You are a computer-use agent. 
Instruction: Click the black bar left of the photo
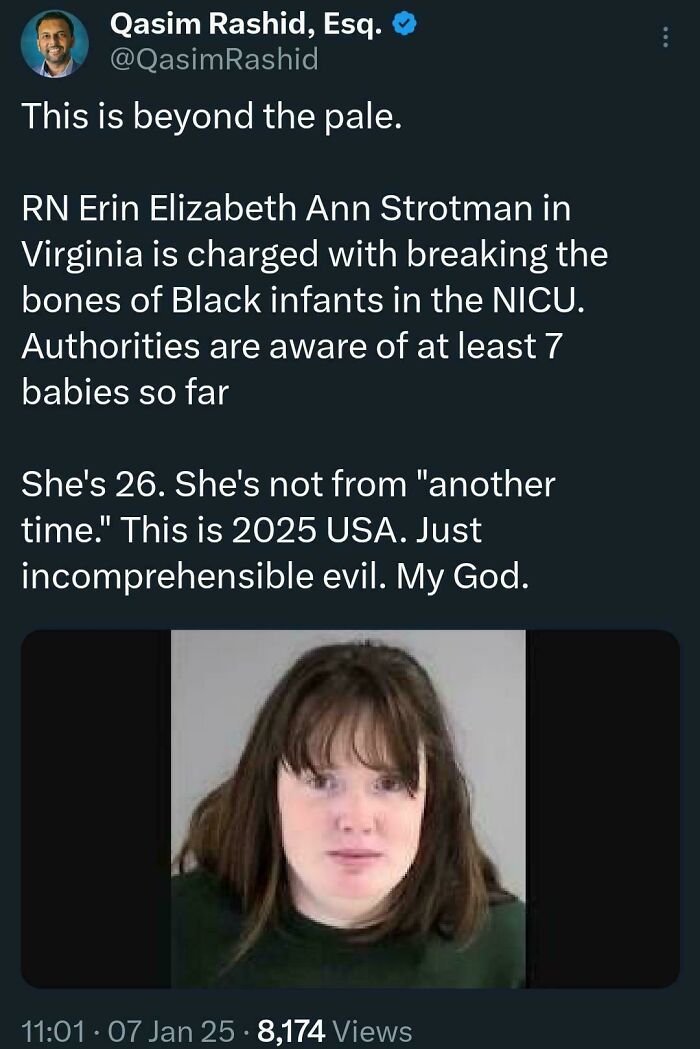pyautogui.click(x=96, y=808)
